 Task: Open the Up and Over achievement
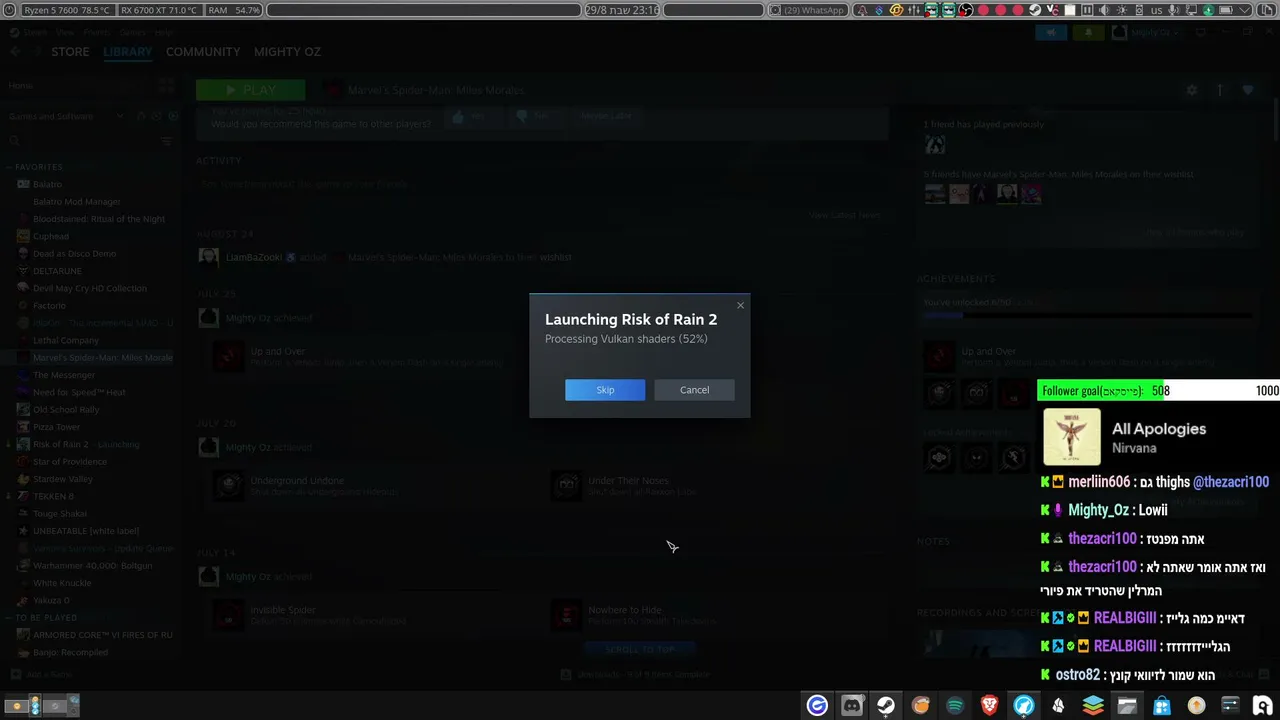[278, 352]
